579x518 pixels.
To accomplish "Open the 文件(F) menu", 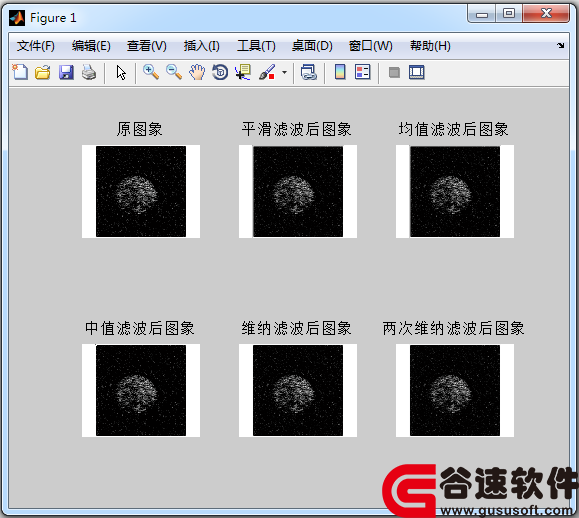I will [36, 46].
